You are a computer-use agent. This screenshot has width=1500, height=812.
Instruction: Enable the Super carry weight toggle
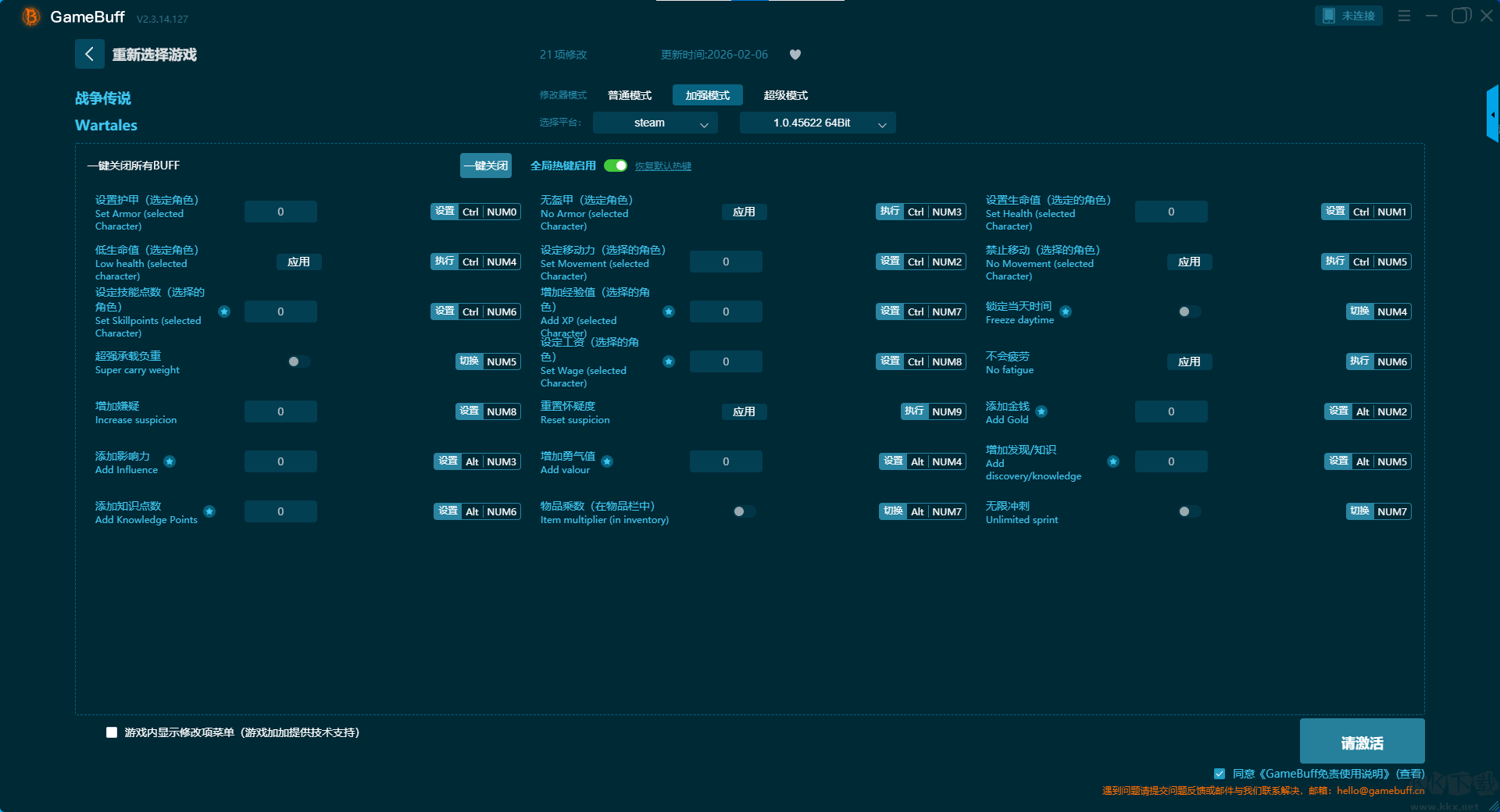298,361
